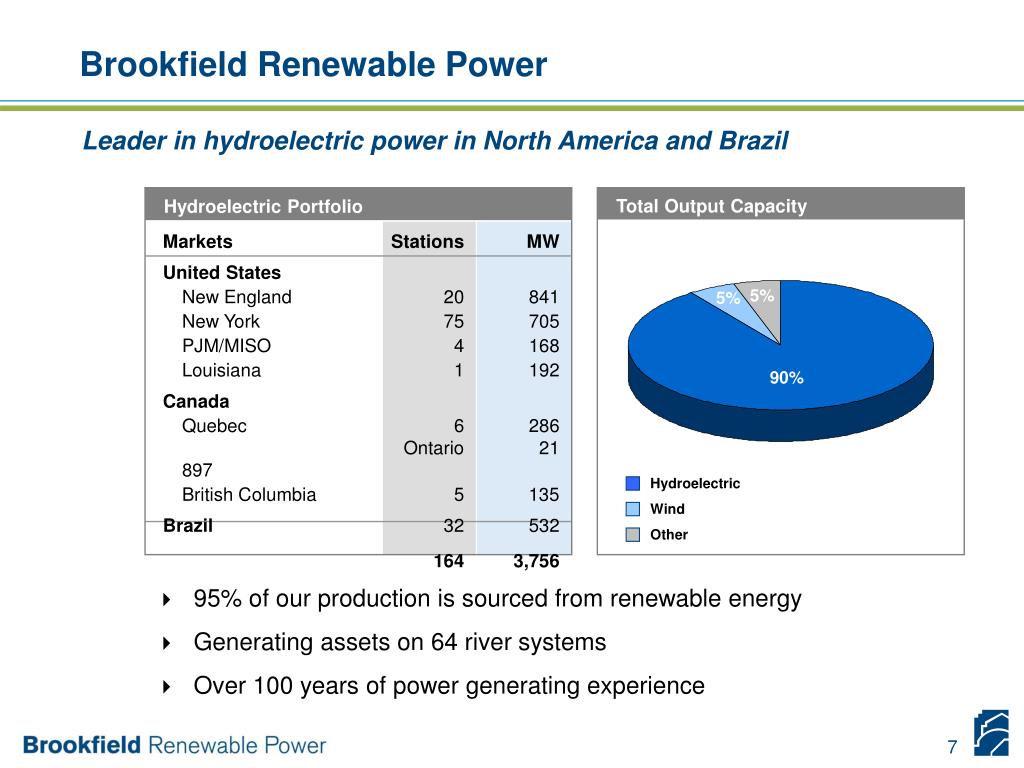Click the footer Brookfield Renewable Power wordmark

click(x=174, y=745)
